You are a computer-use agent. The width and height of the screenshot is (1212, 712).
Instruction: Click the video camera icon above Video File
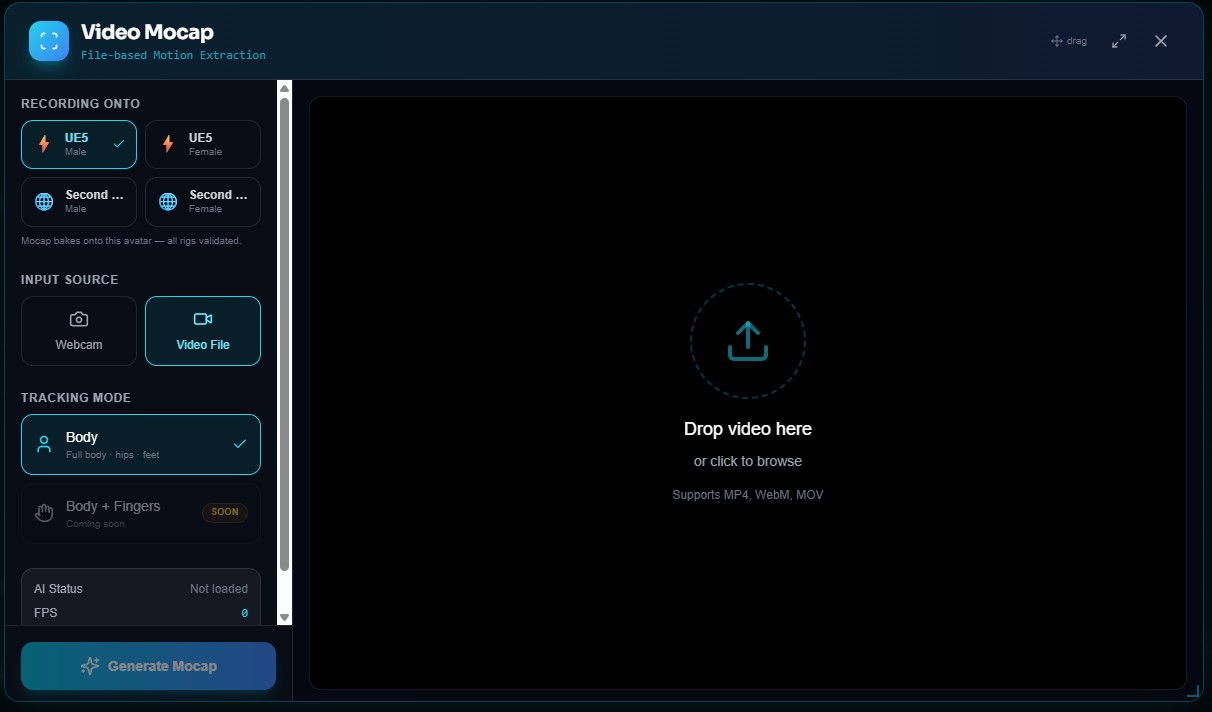tap(203, 319)
